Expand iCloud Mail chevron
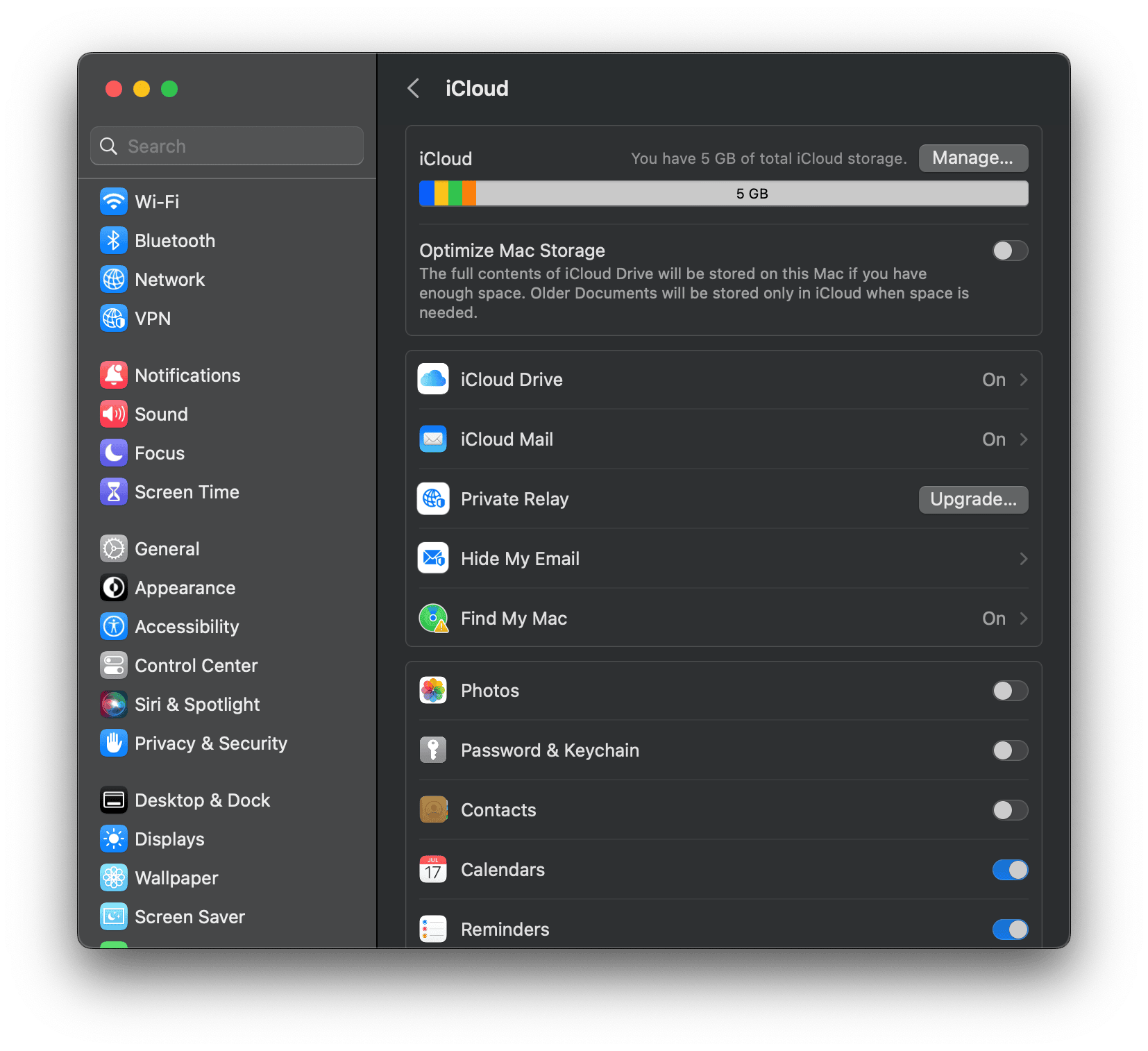This screenshot has height=1051, width=1148. click(1024, 439)
